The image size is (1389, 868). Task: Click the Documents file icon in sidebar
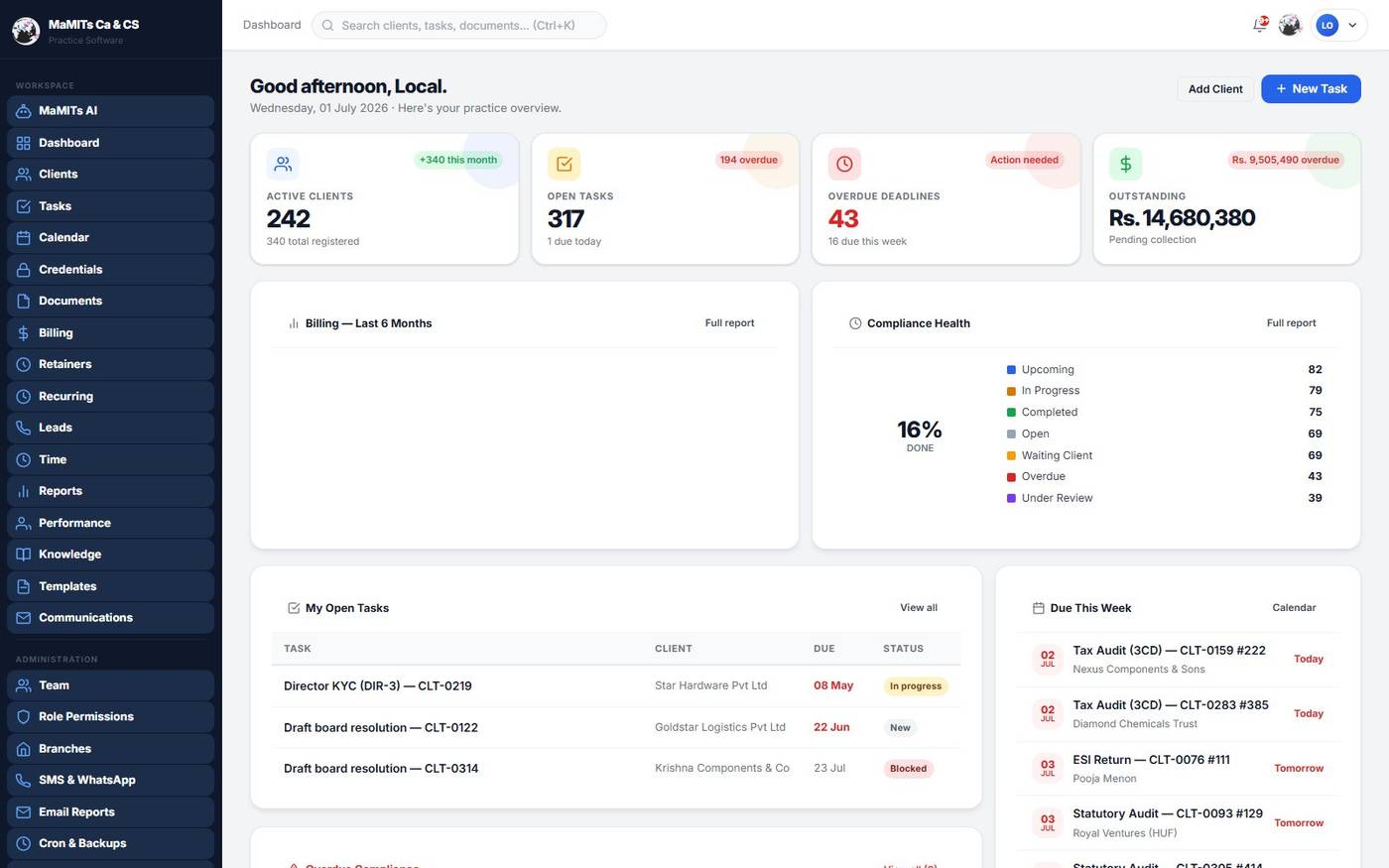24,301
